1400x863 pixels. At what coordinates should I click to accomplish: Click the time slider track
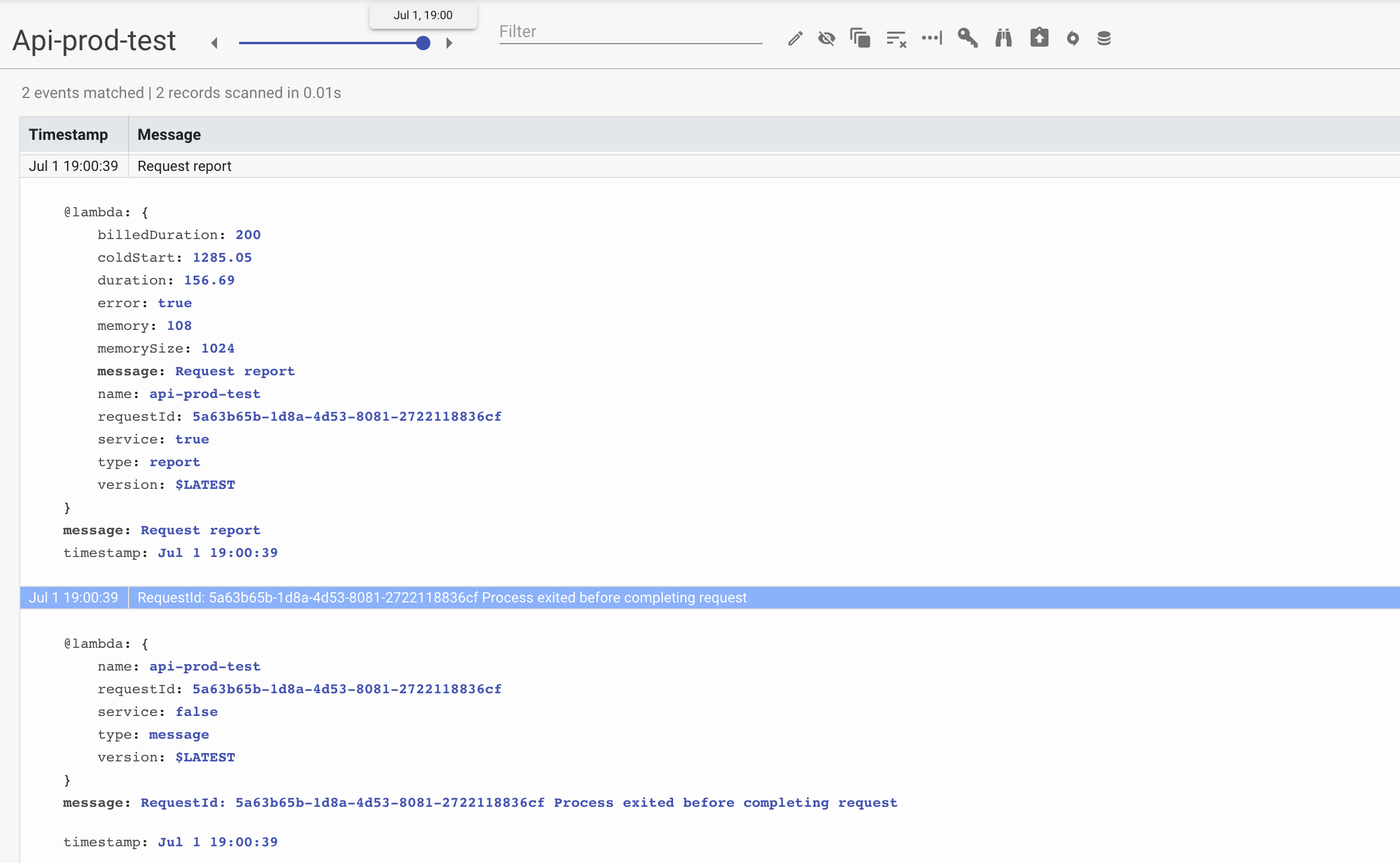pyautogui.click(x=331, y=43)
